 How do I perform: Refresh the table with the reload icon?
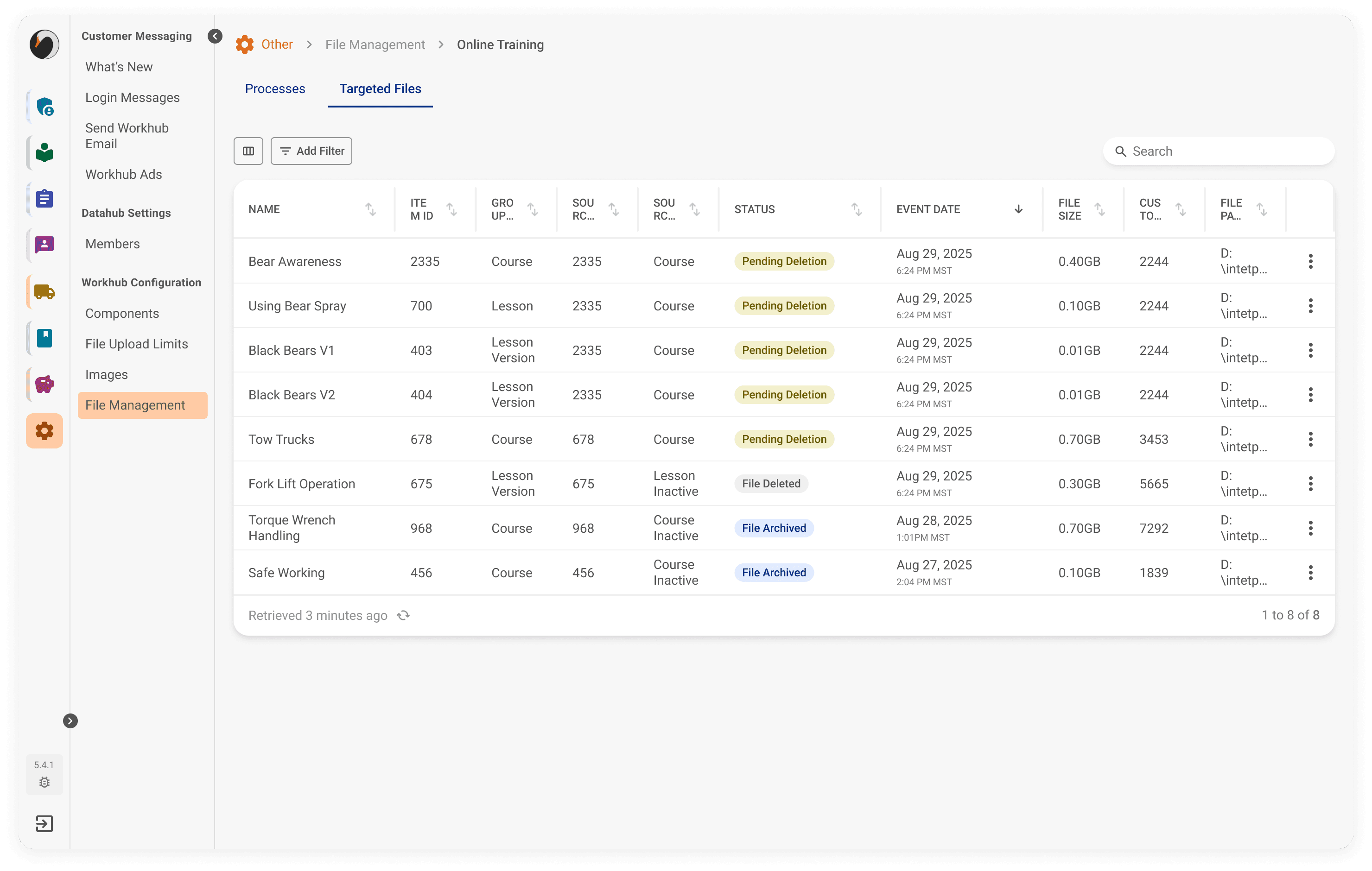(x=403, y=615)
